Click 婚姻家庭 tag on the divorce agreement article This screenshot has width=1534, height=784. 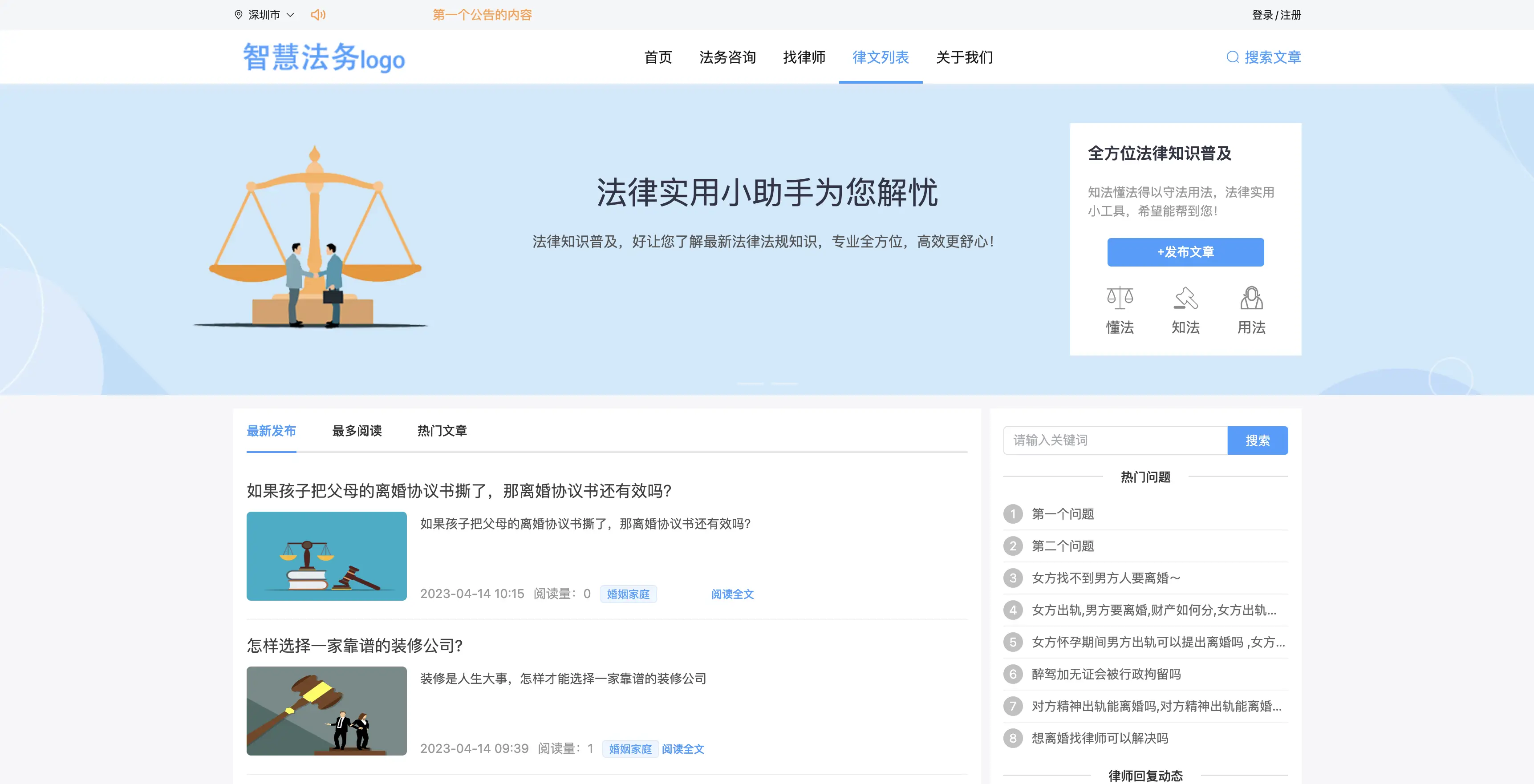(628, 594)
